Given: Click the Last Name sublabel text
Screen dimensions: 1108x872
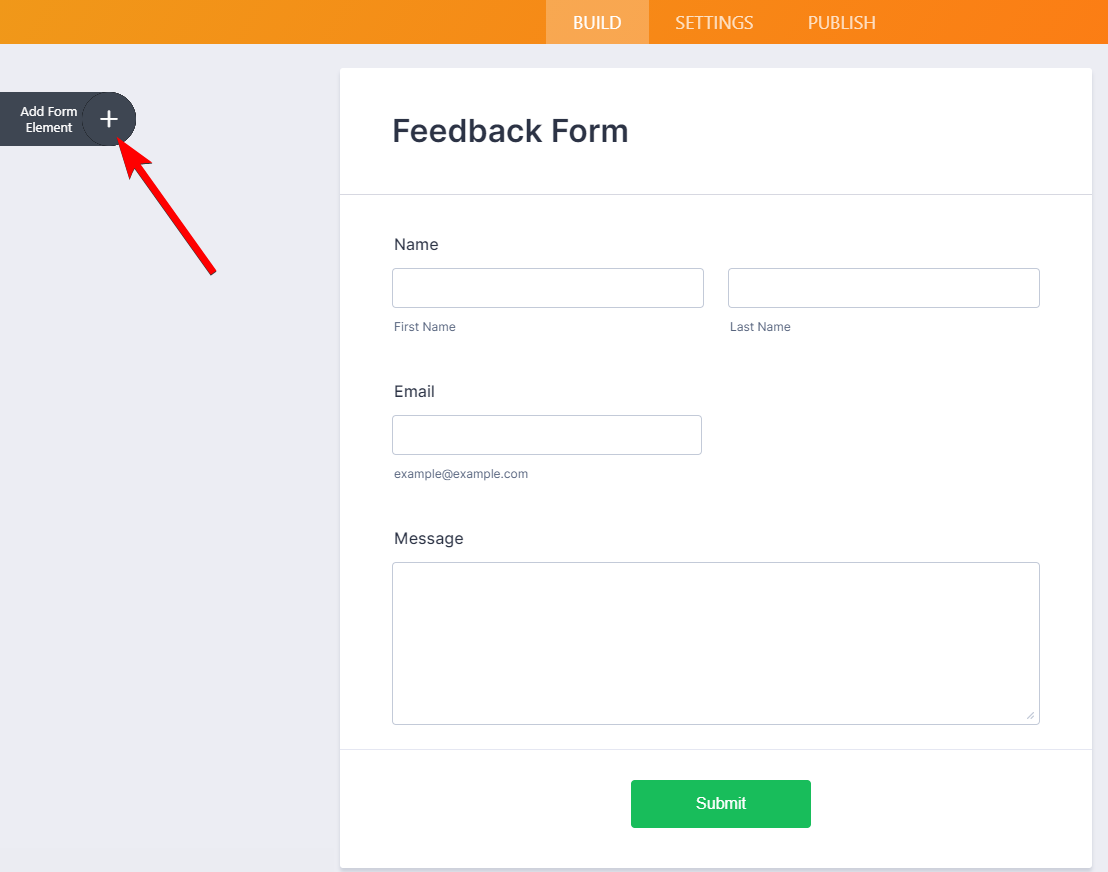Looking at the screenshot, I should 760,327.
